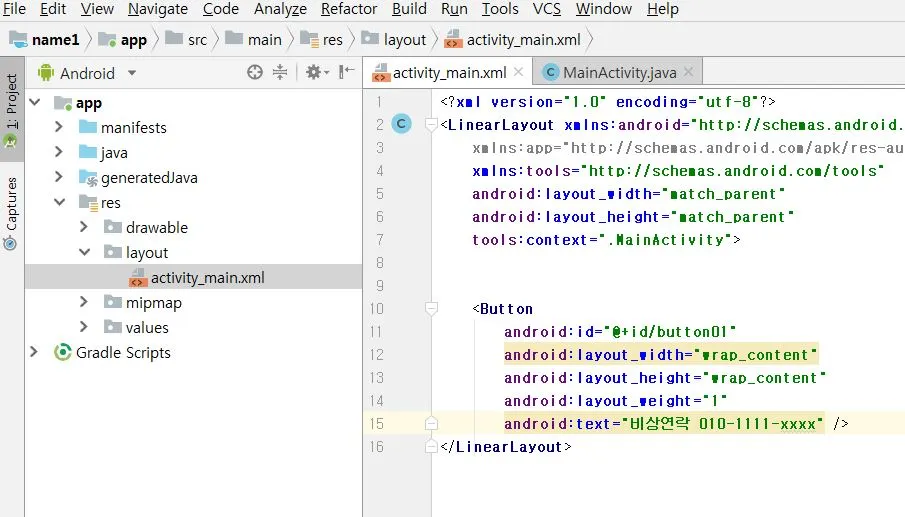Select the drawable folder

coord(145,228)
